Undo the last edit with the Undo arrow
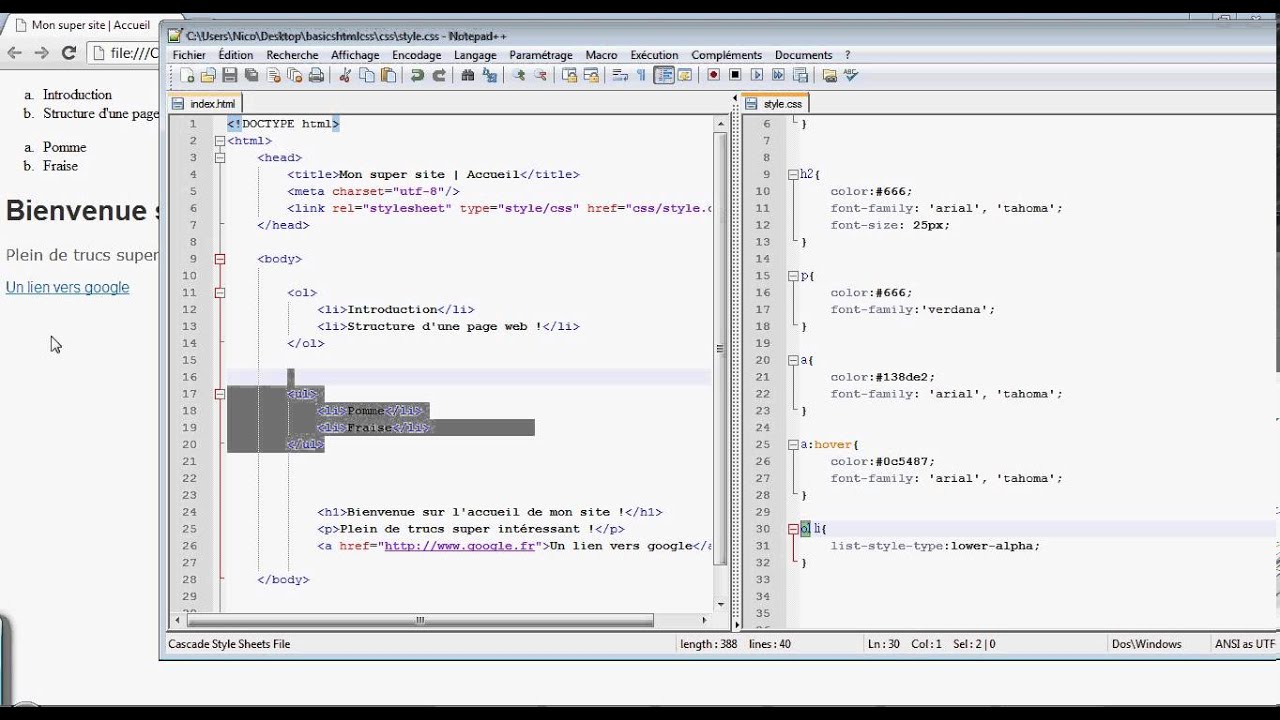This screenshot has width=1280, height=720. [x=417, y=75]
